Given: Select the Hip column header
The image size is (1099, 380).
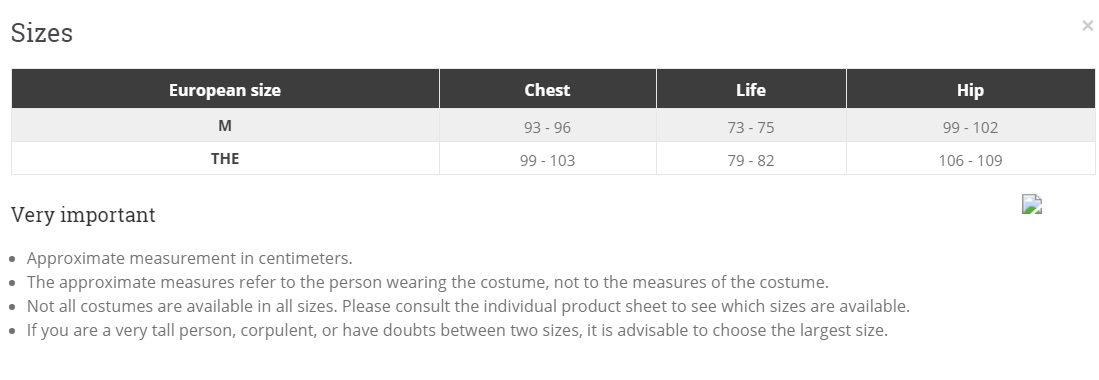Looking at the screenshot, I should click(970, 89).
